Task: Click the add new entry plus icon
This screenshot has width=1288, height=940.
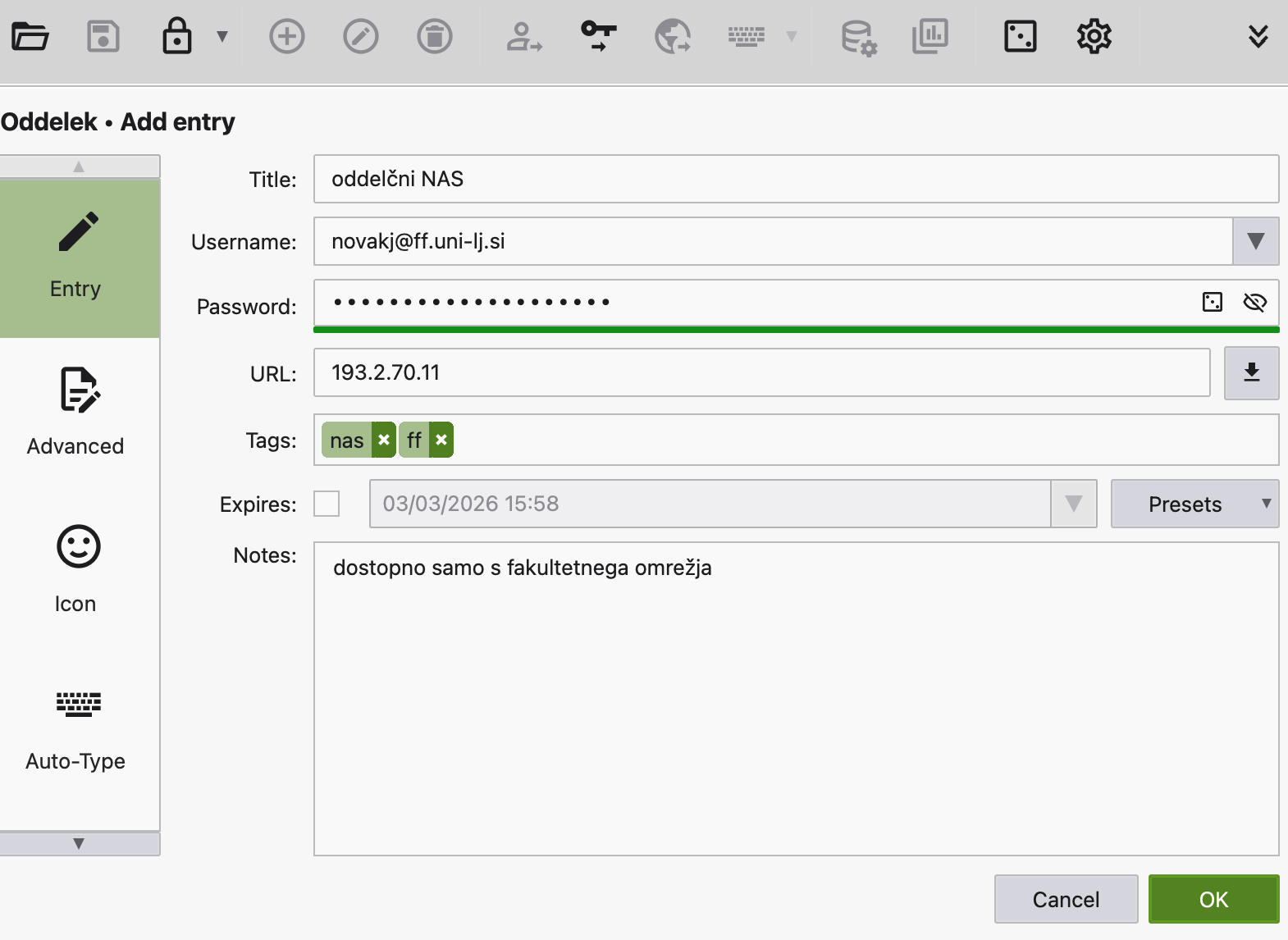Action: (x=287, y=36)
